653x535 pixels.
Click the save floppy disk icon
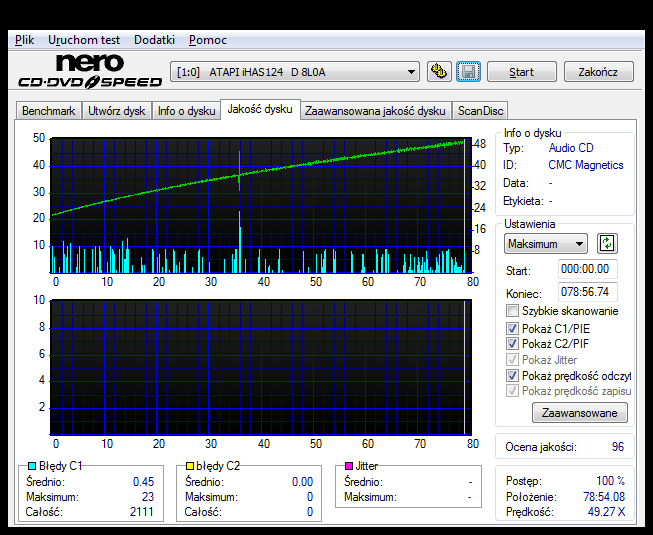468,72
